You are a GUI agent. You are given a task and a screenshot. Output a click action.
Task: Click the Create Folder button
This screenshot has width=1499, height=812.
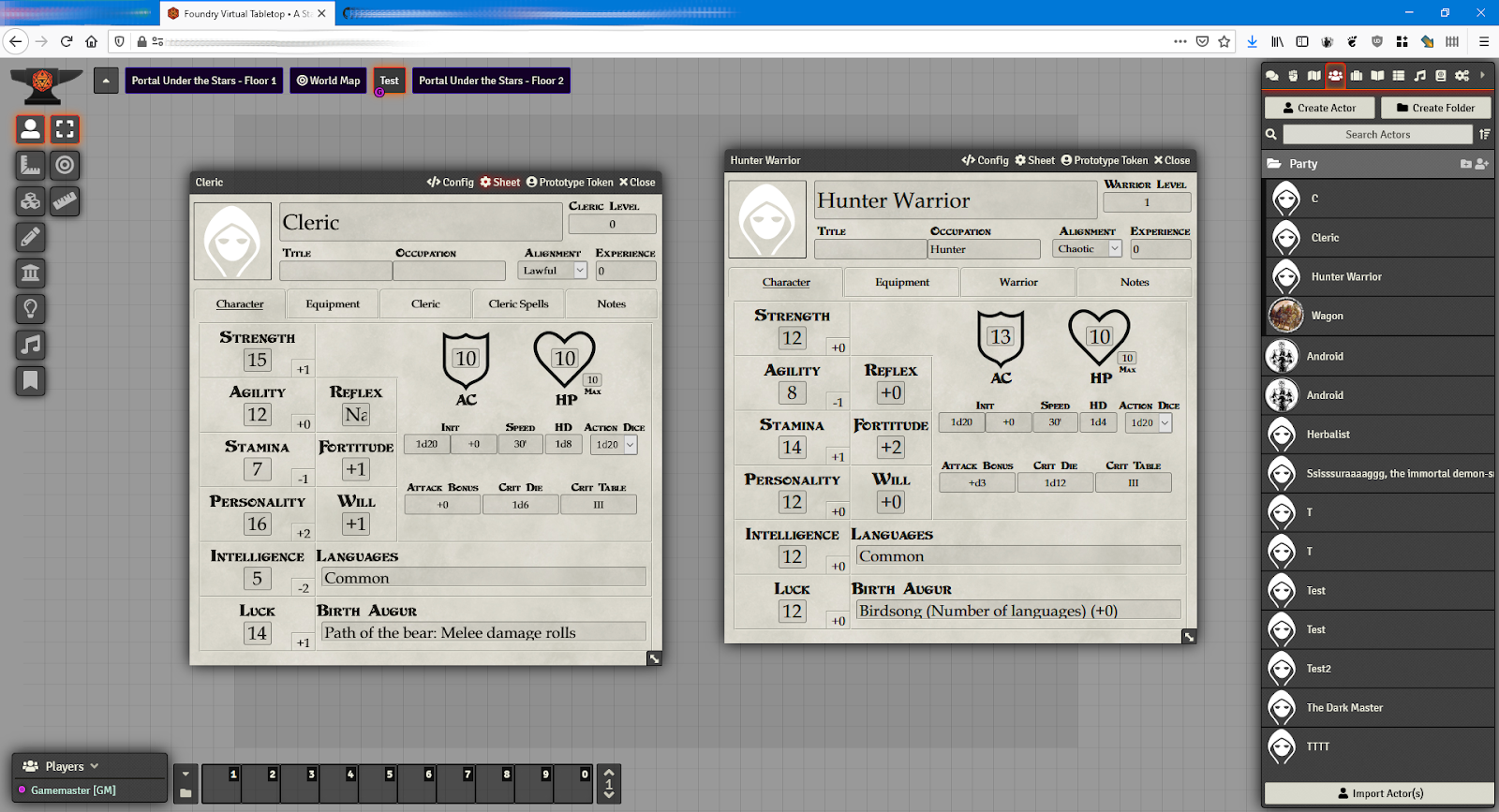coord(1435,108)
